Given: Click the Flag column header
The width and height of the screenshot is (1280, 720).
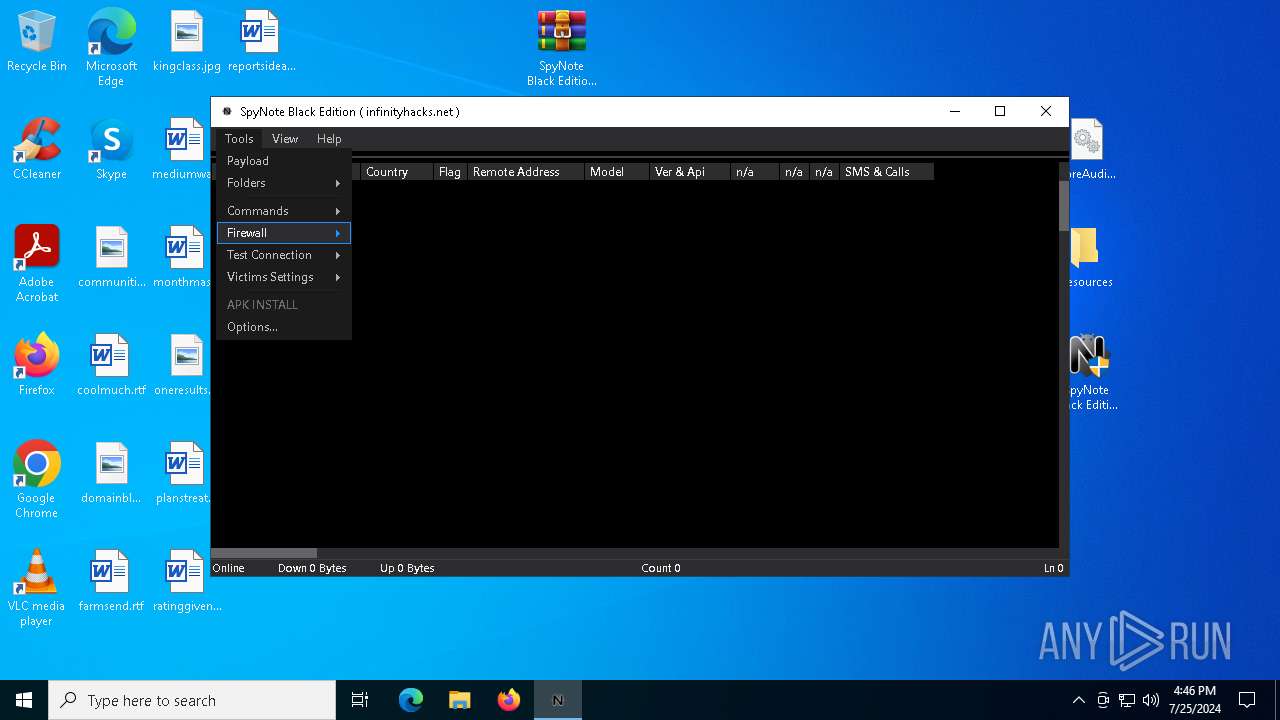Looking at the screenshot, I should tap(450, 172).
